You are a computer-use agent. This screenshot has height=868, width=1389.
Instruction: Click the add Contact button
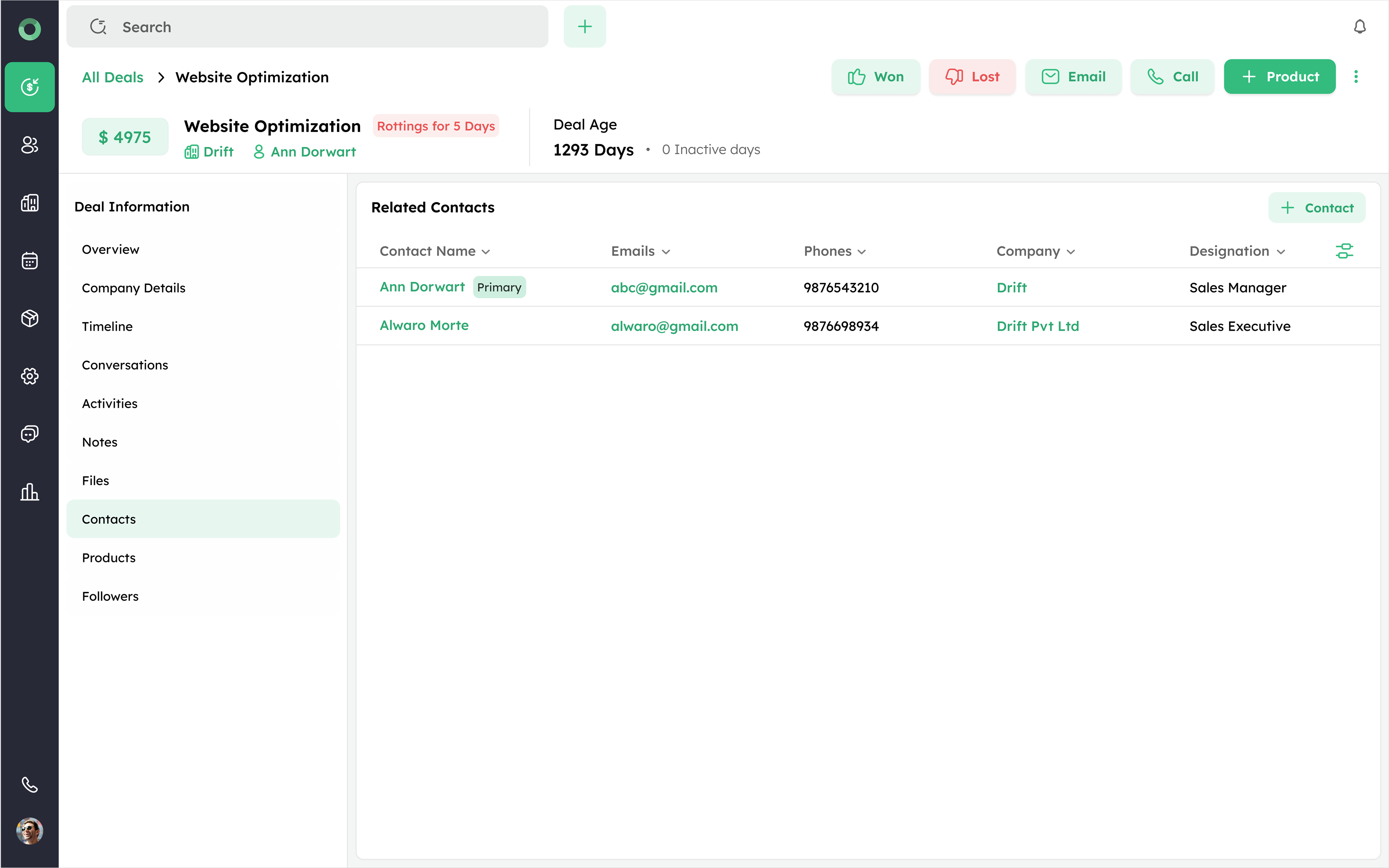[x=1316, y=208]
